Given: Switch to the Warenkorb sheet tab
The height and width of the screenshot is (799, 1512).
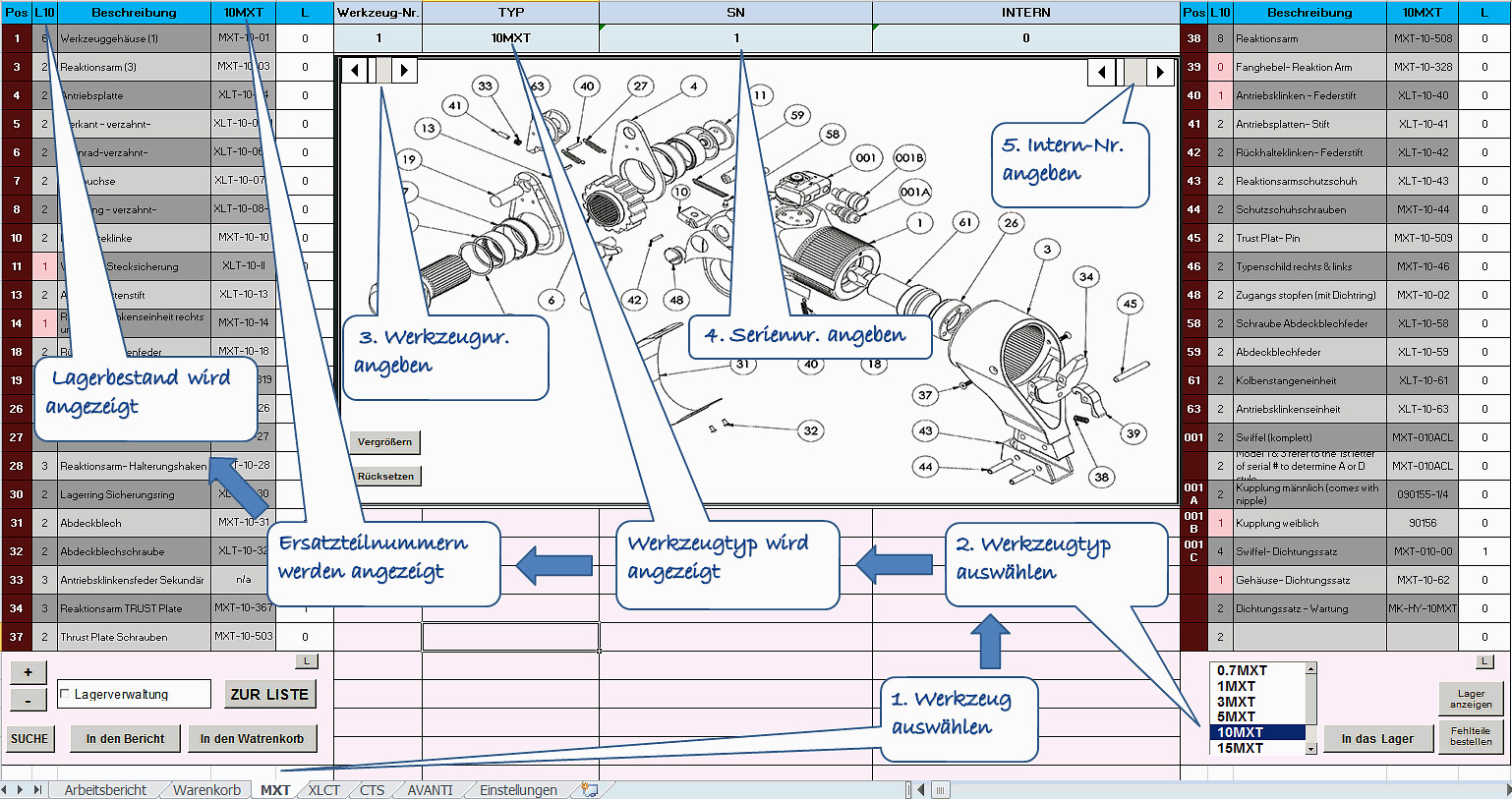Looking at the screenshot, I should click(206, 790).
